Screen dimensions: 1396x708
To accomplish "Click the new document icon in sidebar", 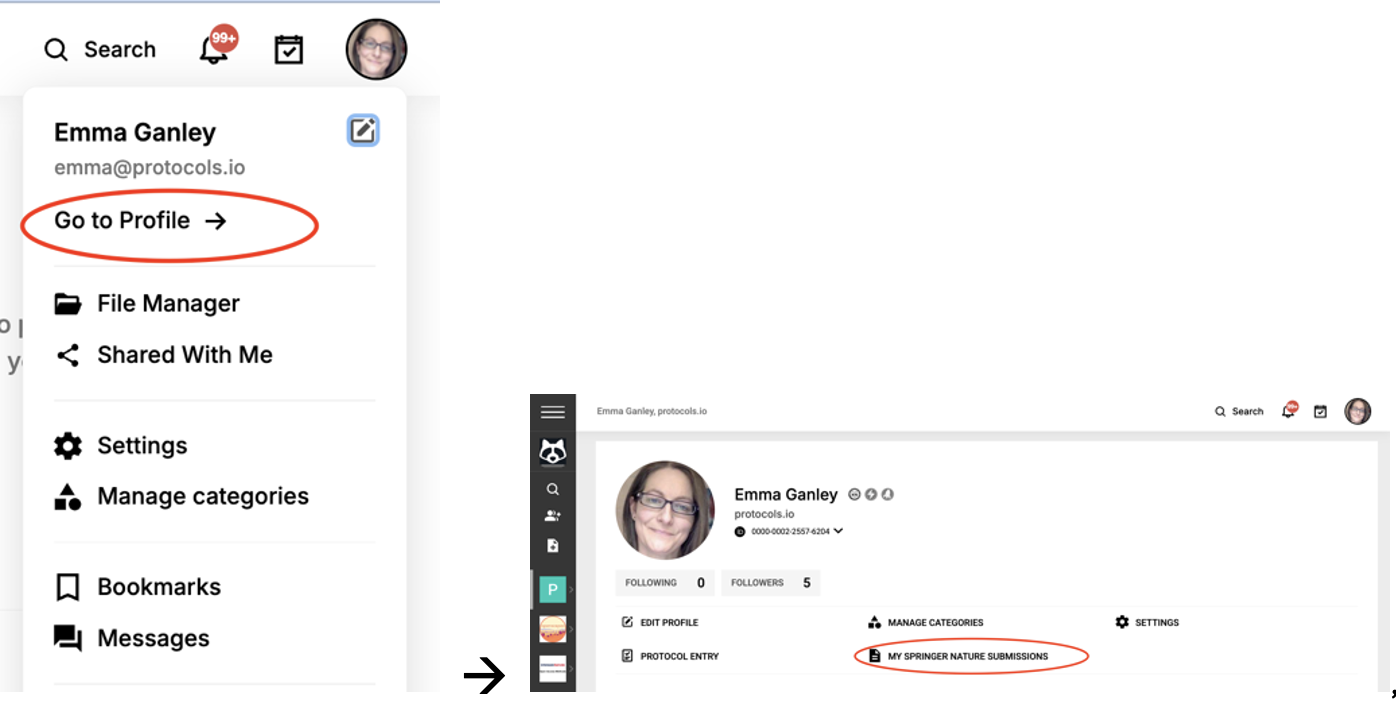I will pyautogui.click(x=552, y=545).
